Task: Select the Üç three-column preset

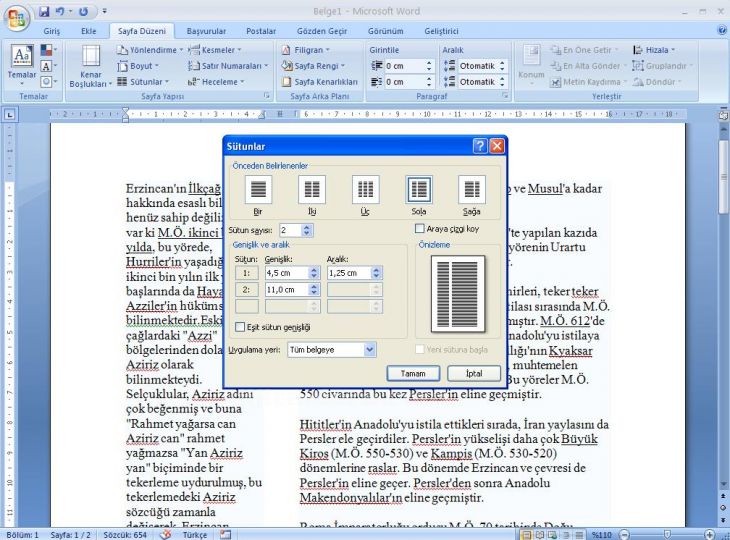Action: pyautogui.click(x=365, y=189)
